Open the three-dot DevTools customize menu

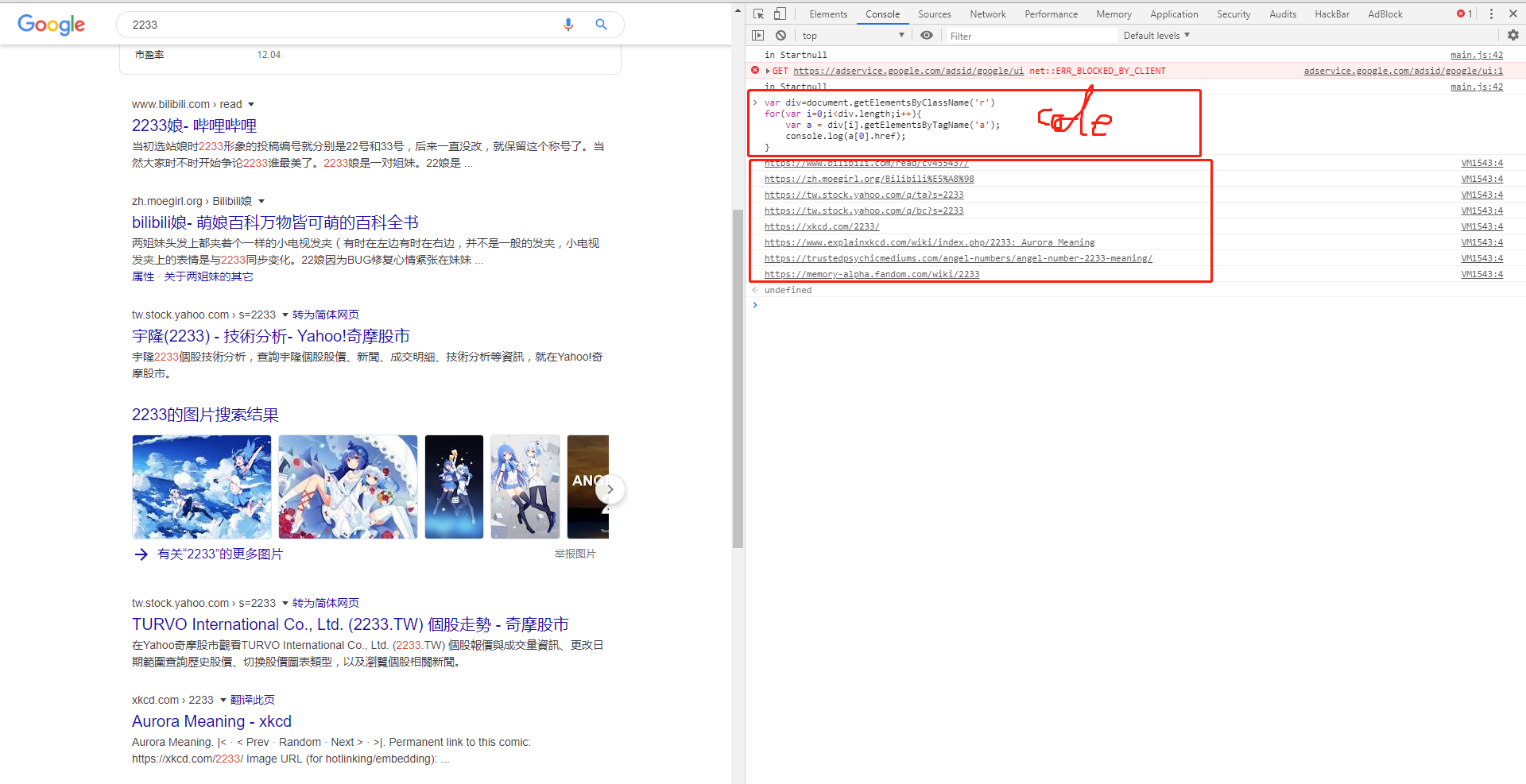tap(1491, 14)
